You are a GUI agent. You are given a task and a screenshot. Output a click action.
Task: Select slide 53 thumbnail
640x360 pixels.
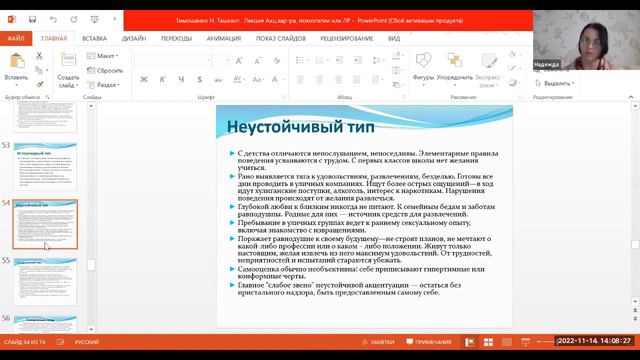[45, 166]
